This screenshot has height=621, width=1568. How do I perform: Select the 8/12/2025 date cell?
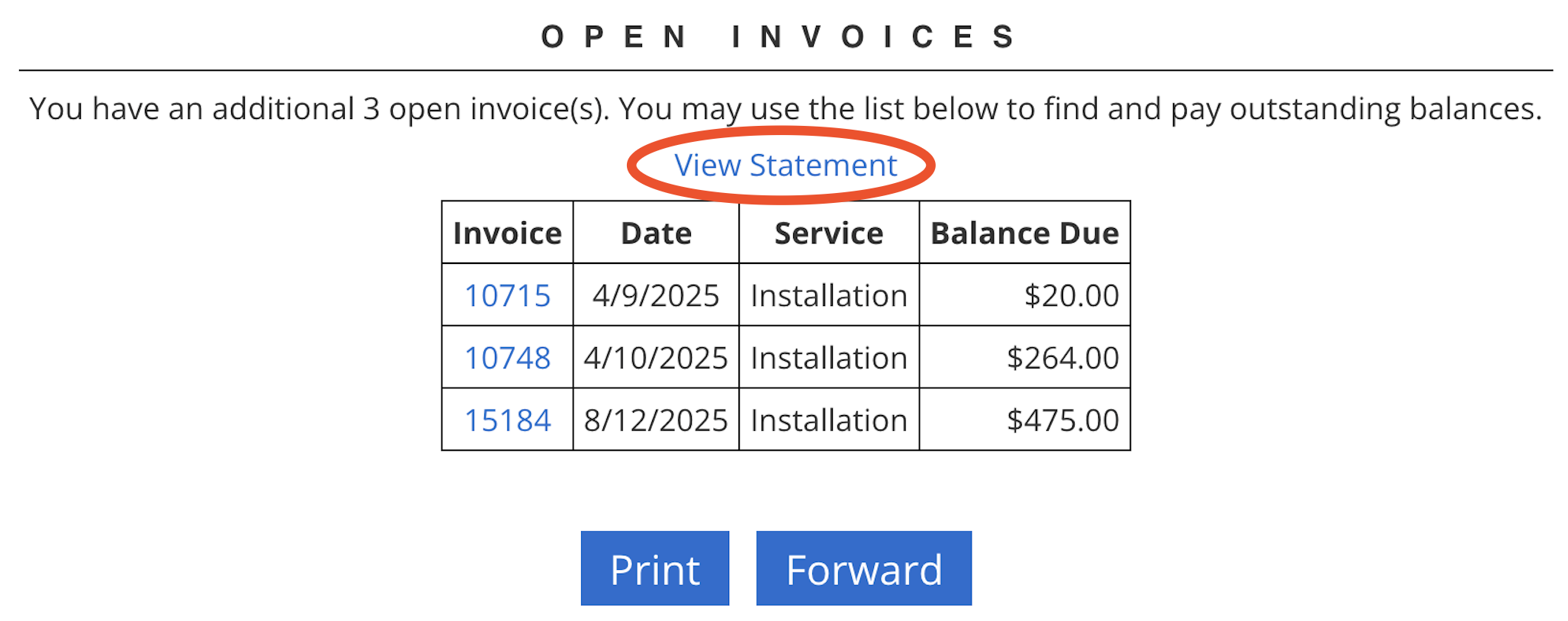pyautogui.click(x=656, y=420)
